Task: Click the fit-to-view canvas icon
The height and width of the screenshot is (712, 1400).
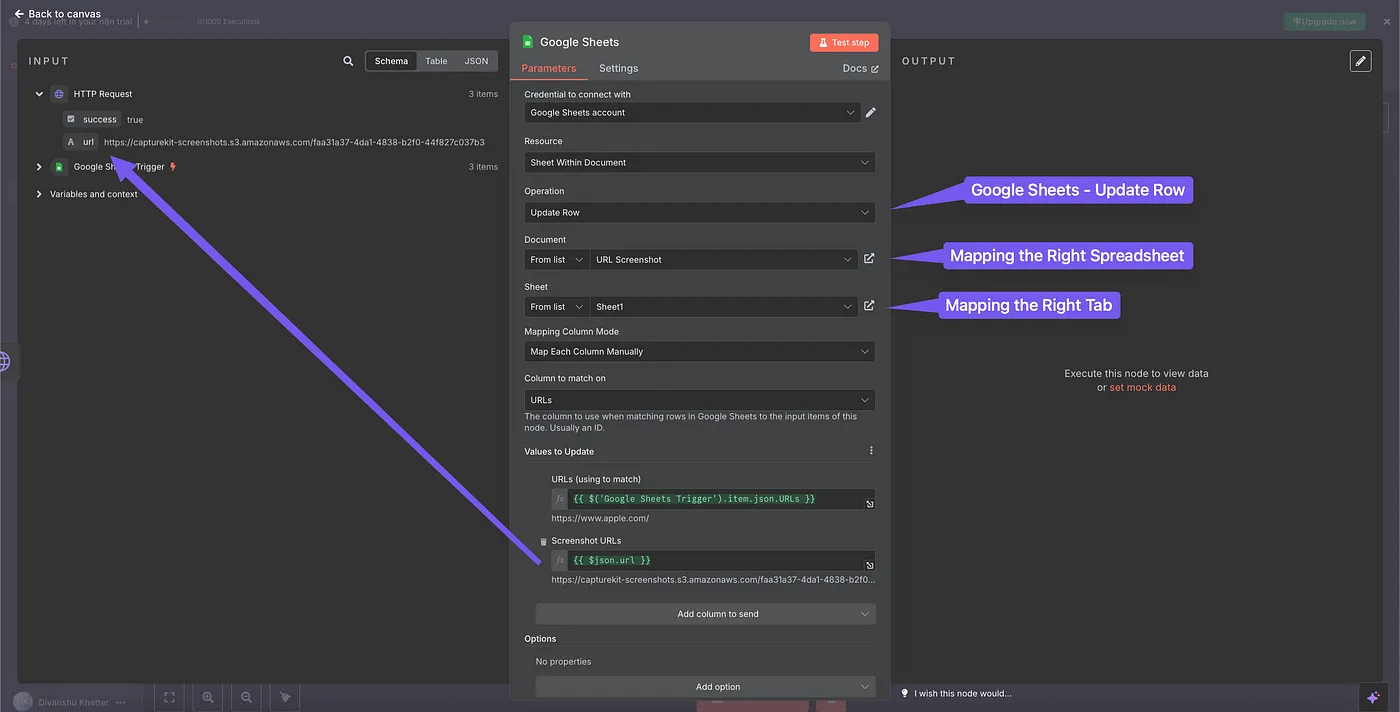Action: (x=169, y=697)
